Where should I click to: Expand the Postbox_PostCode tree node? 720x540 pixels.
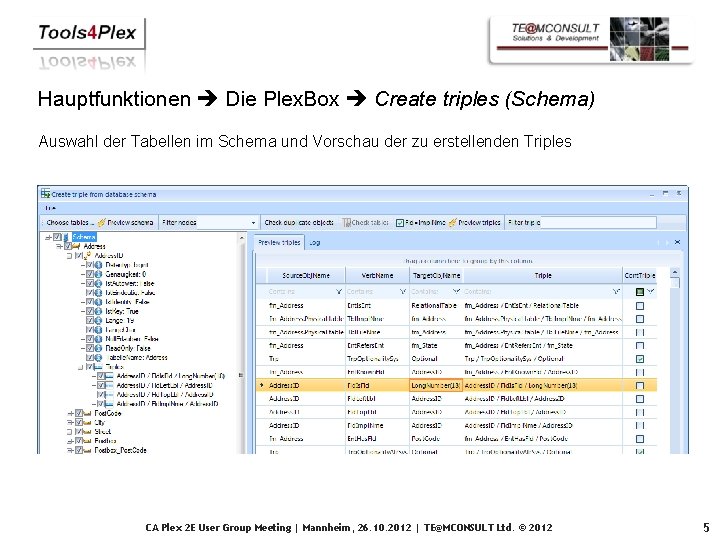[x=70, y=450]
